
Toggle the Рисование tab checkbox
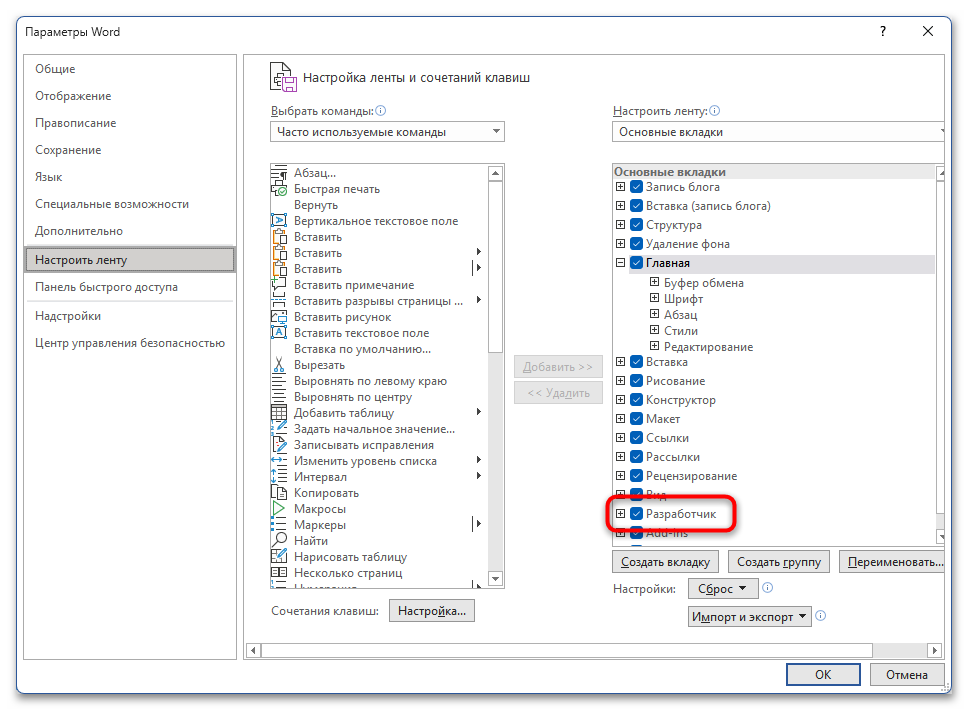[636, 381]
